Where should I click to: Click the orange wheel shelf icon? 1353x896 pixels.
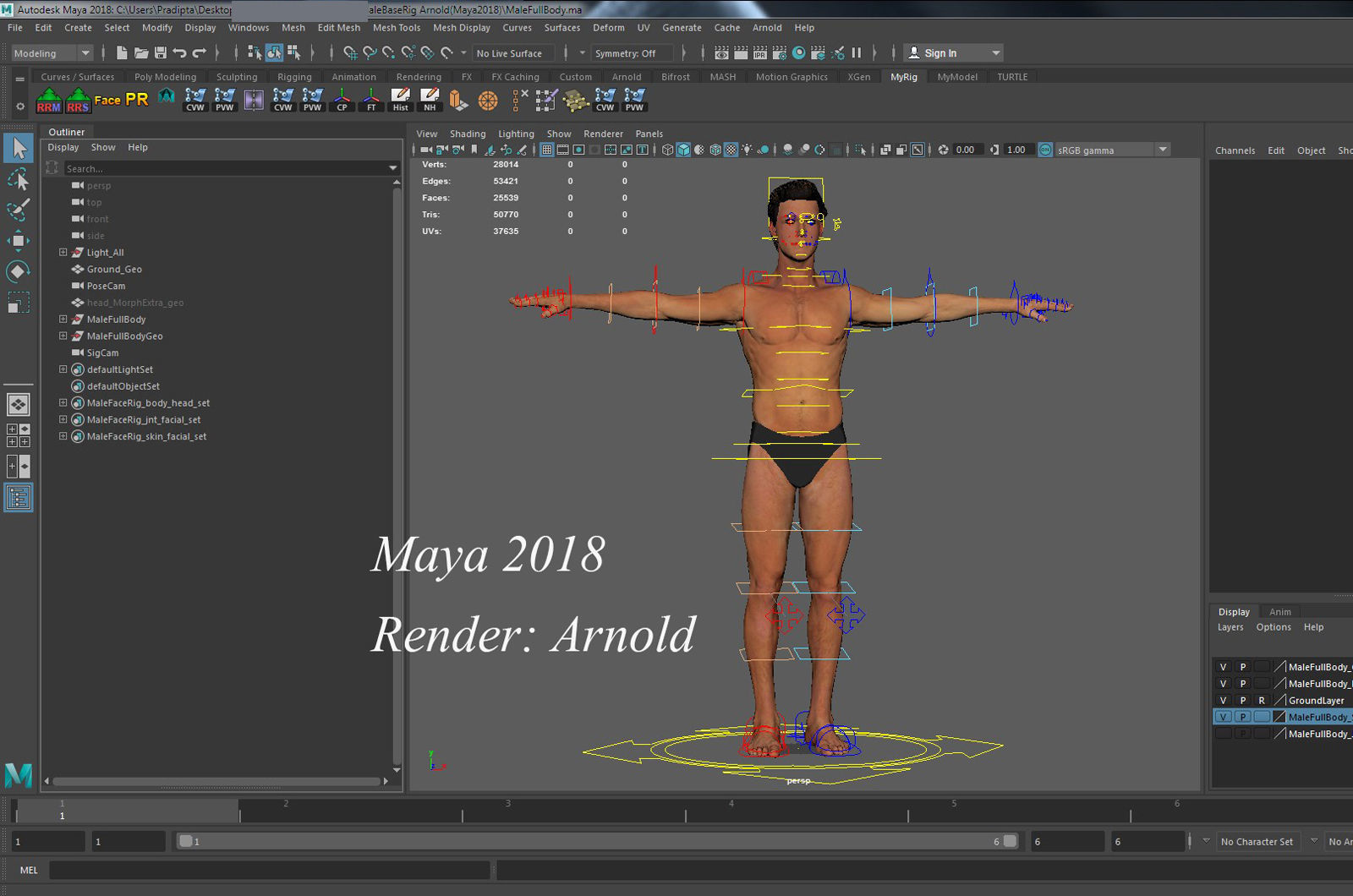488,101
